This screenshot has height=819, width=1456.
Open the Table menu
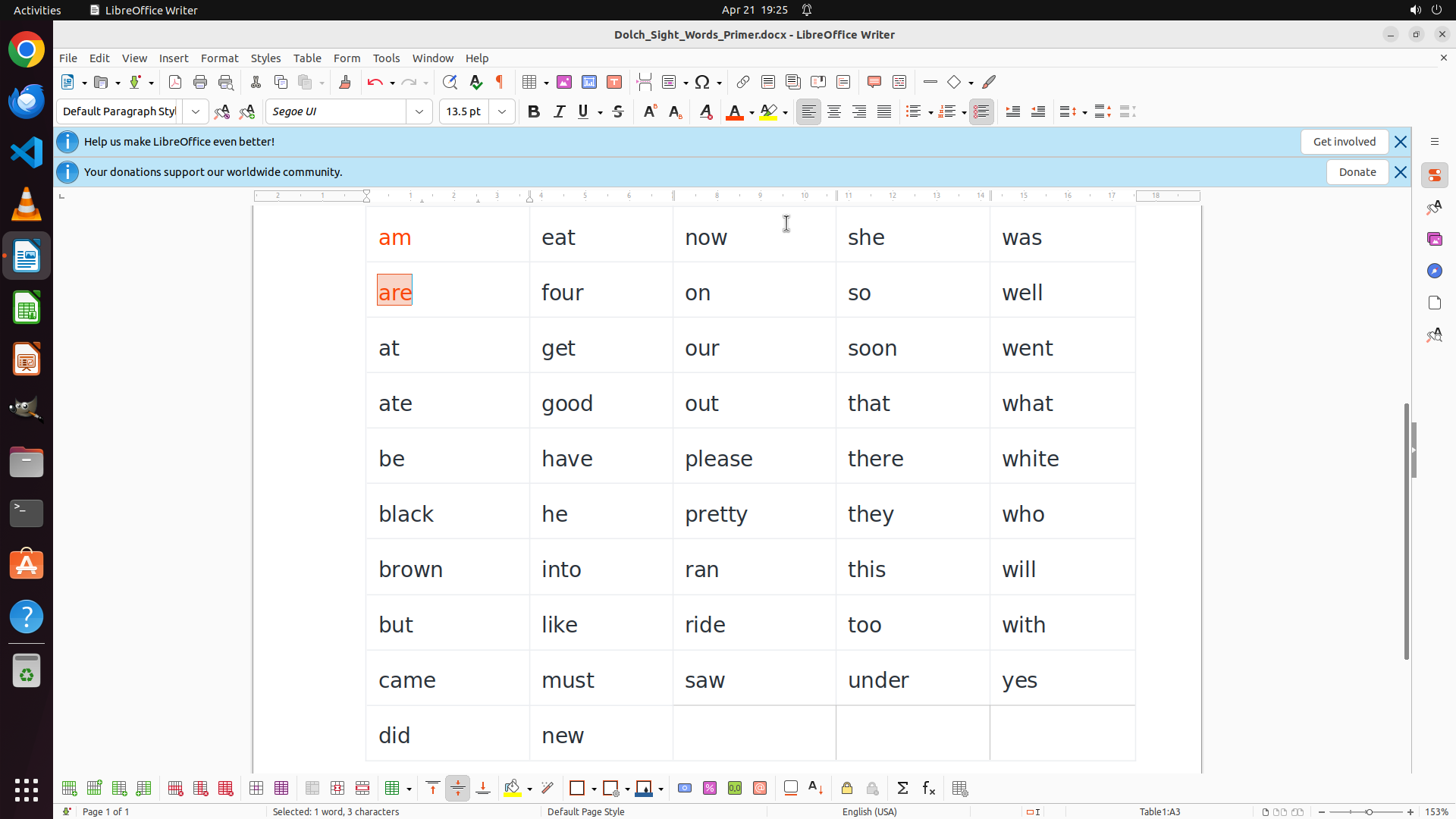307,58
